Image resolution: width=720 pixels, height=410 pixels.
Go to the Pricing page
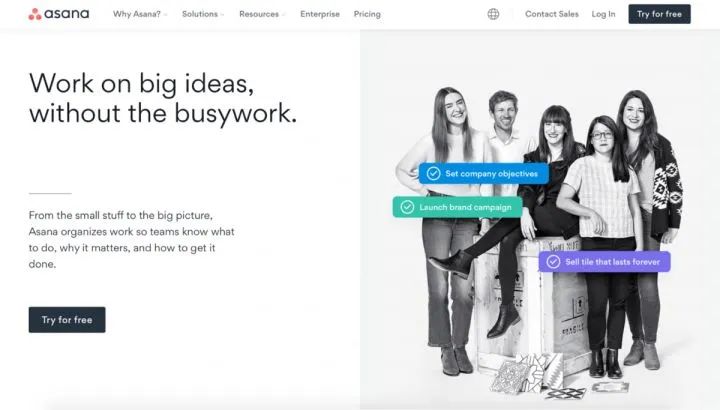[x=367, y=14]
